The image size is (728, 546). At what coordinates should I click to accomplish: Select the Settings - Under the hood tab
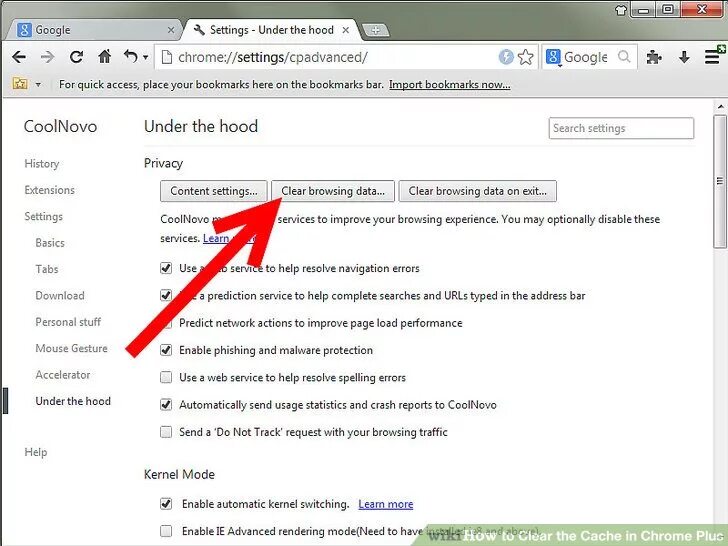270,30
